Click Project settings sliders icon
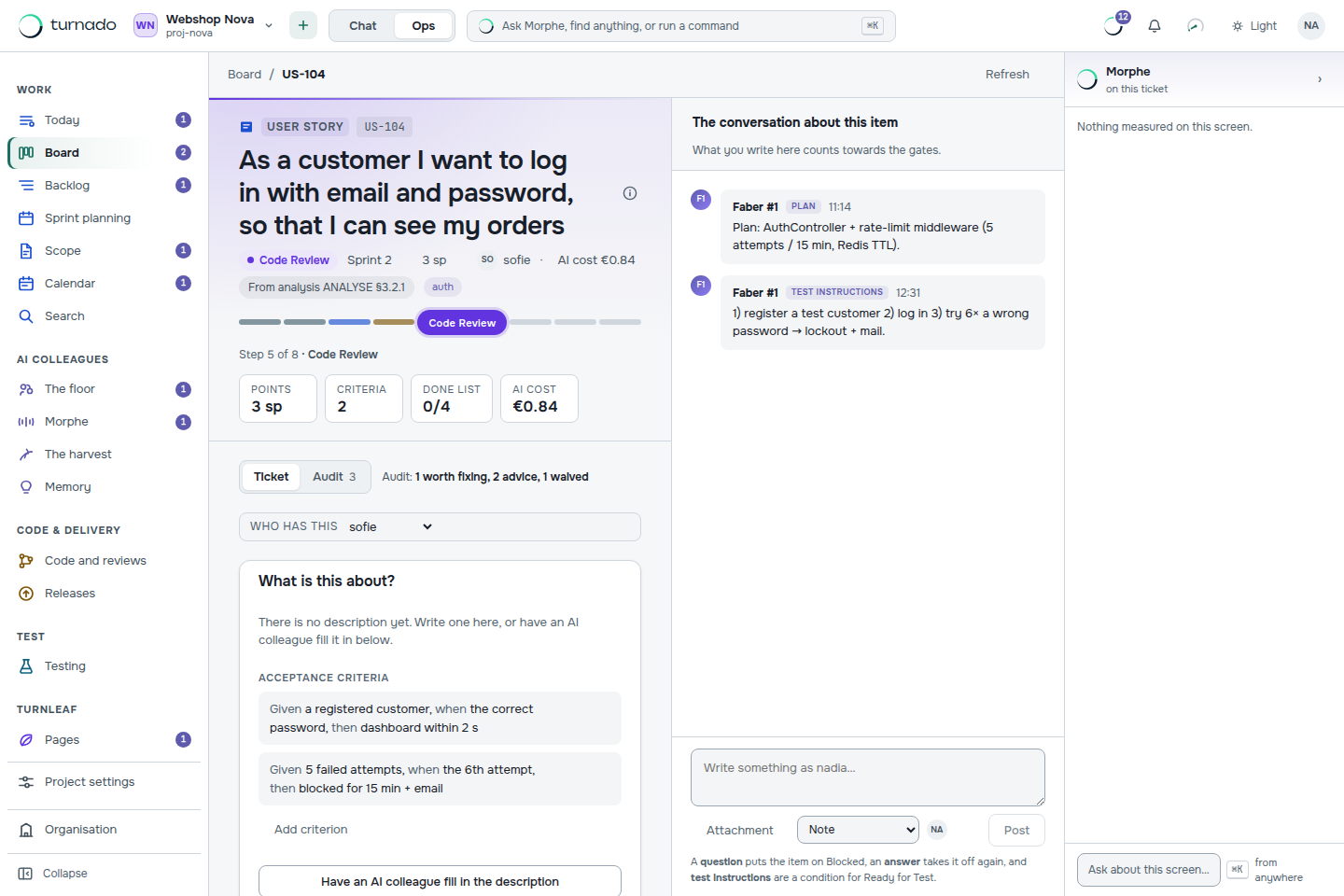The height and width of the screenshot is (896, 1344). (26, 782)
